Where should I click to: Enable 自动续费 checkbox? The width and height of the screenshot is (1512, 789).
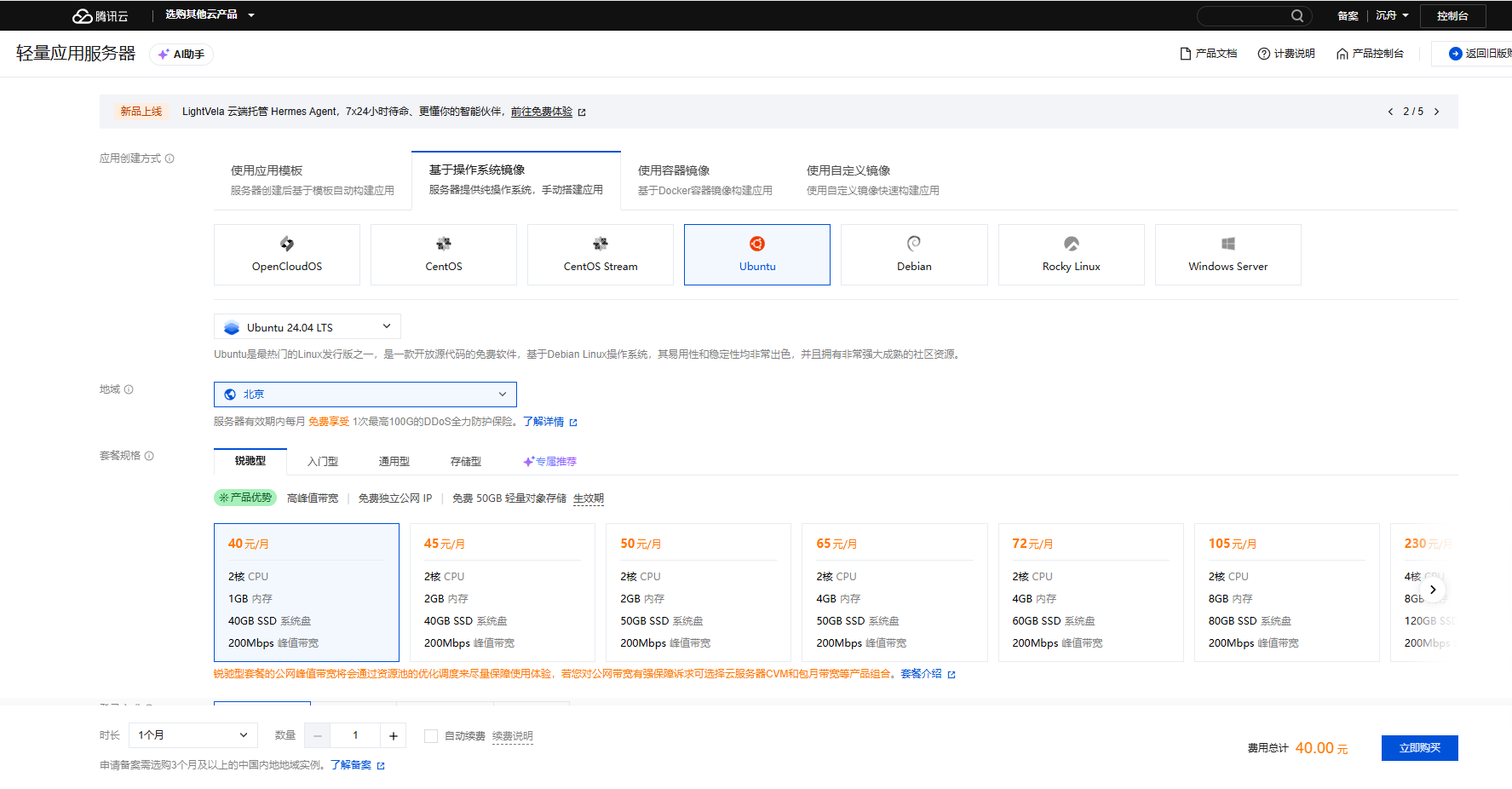431,736
